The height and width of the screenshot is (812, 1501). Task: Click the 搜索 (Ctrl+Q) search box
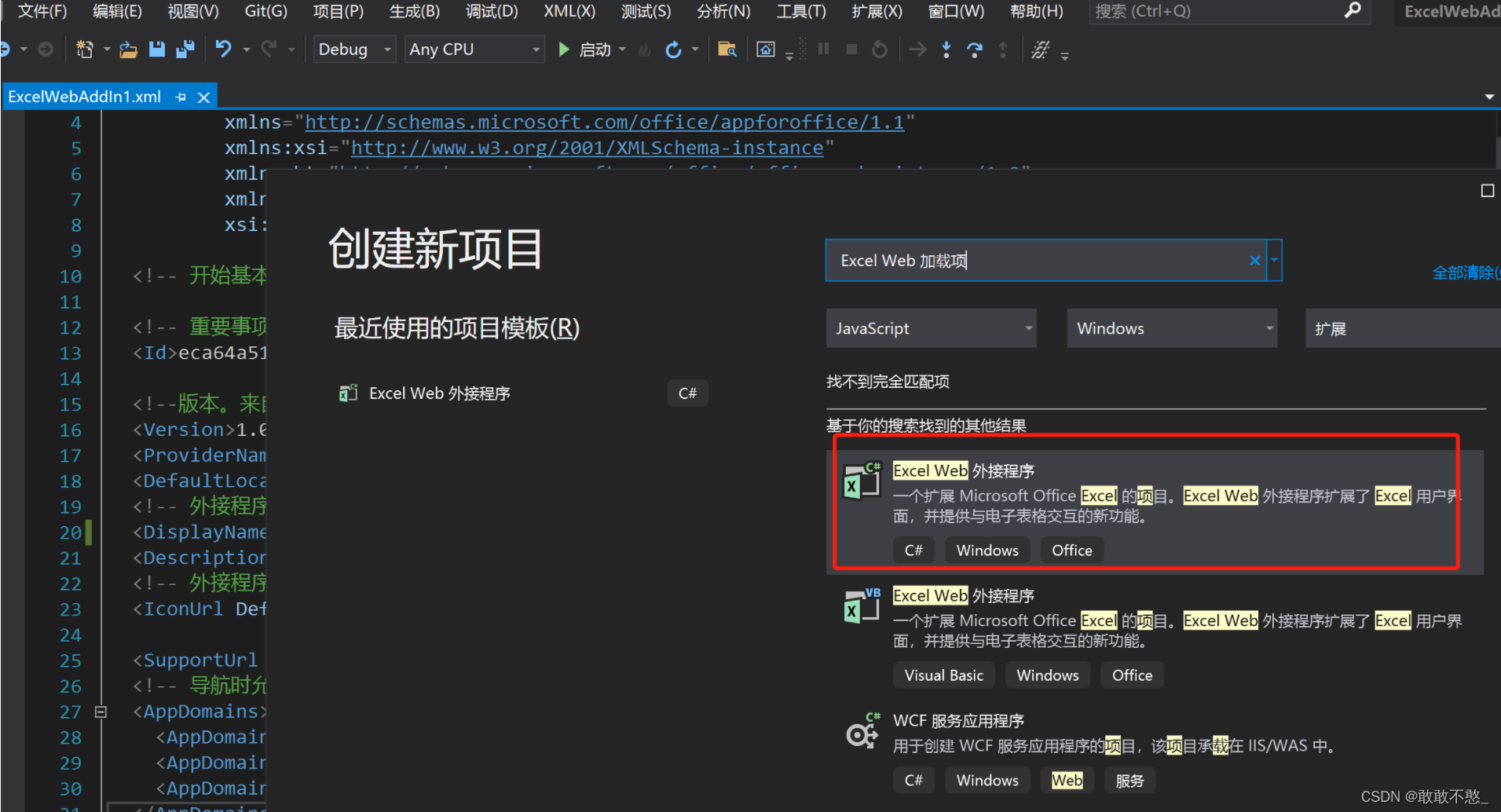pos(1217,11)
